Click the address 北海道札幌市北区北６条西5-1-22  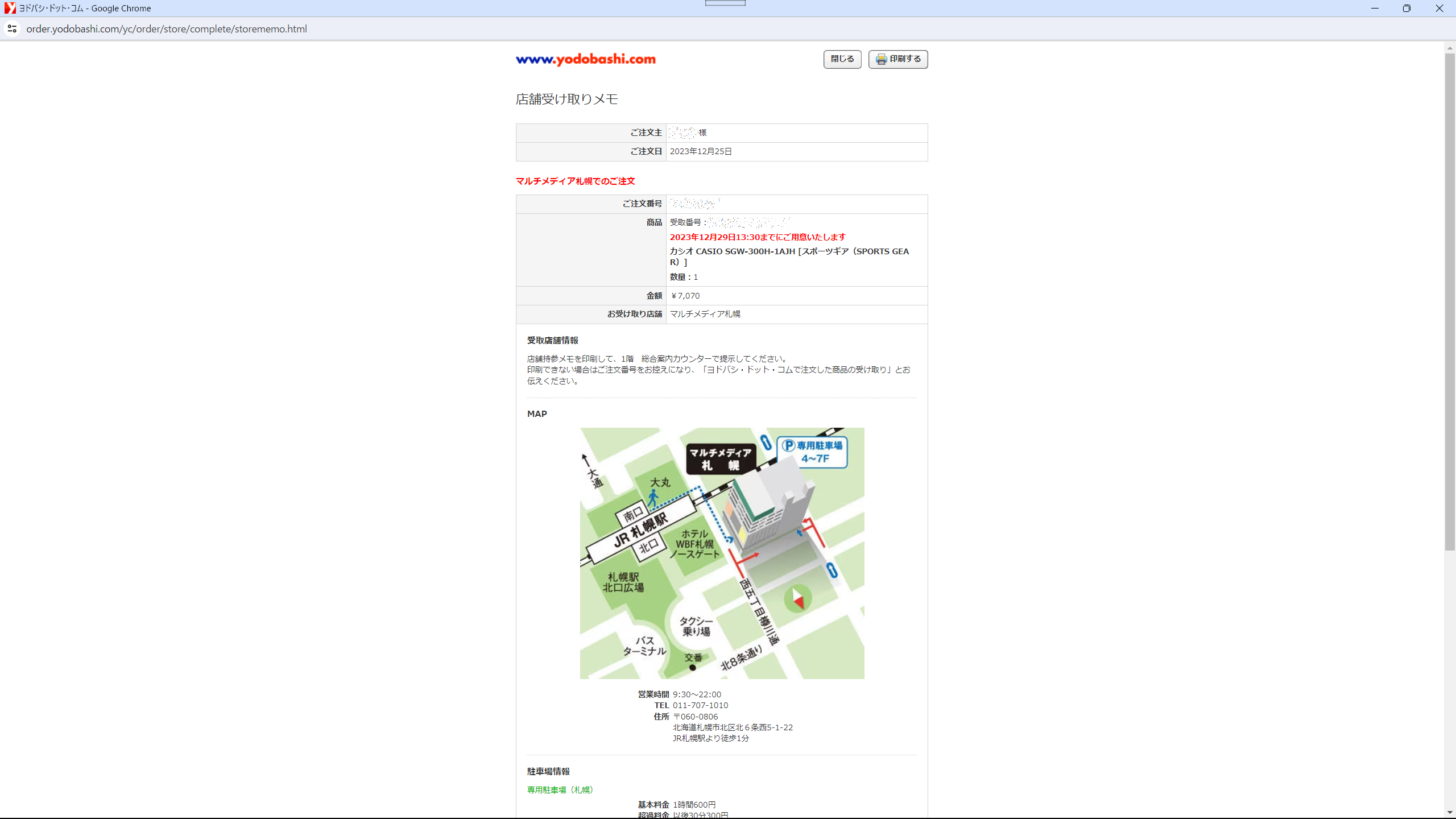click(733, 727)
